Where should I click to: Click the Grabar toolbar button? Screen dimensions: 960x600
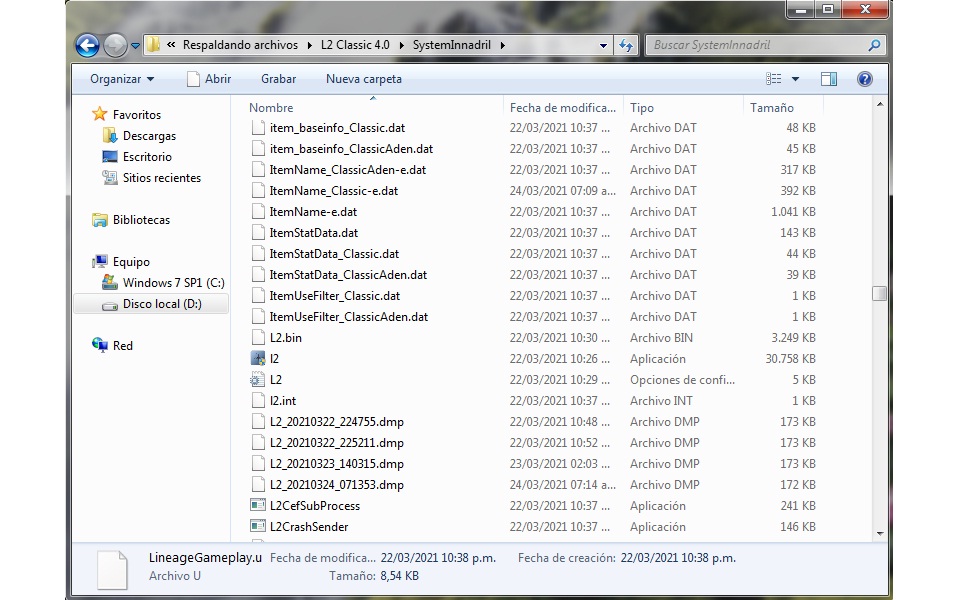pos(278,79)
